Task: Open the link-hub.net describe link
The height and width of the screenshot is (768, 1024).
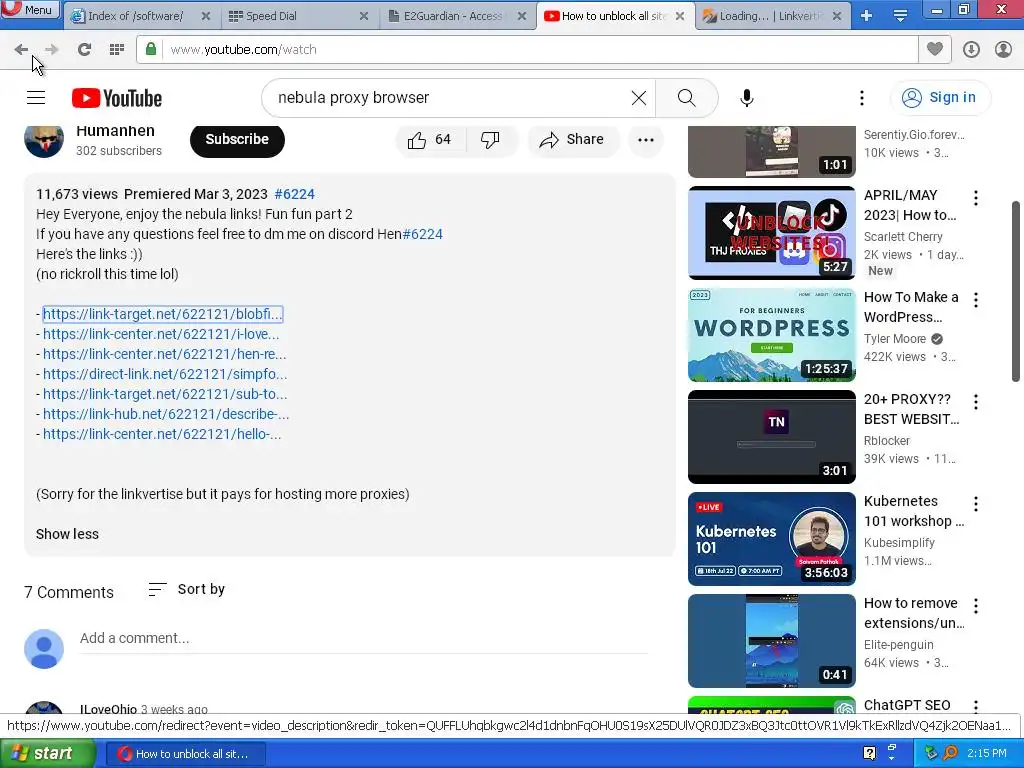Action: tap(166, 414)
